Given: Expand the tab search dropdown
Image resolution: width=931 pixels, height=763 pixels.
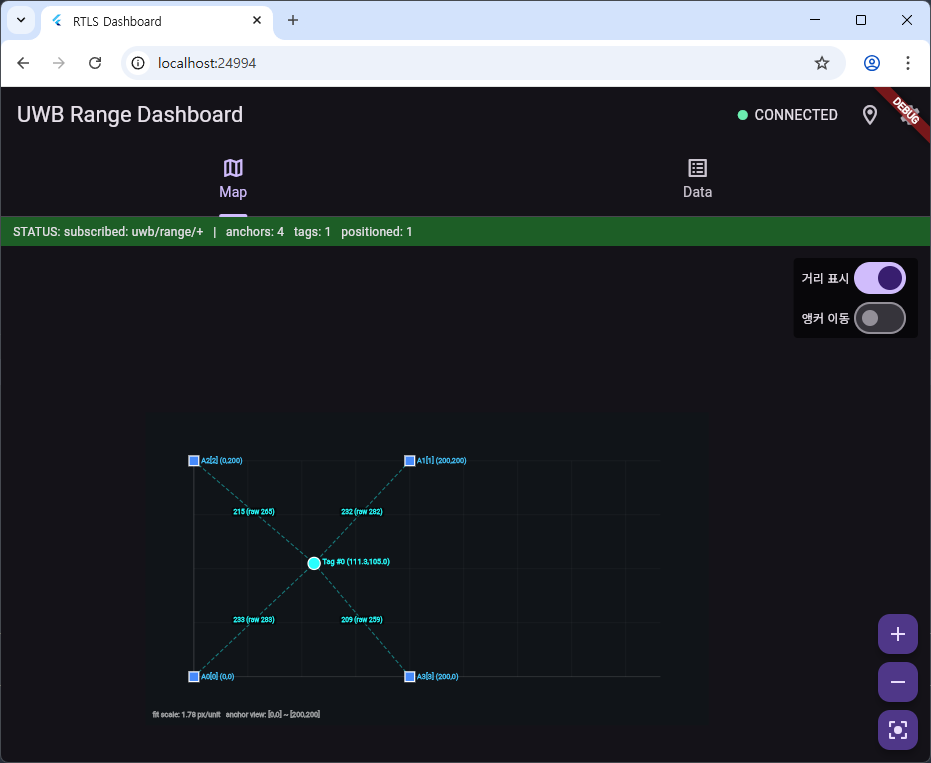Looking at the screenshot, I should coord(21,20).
